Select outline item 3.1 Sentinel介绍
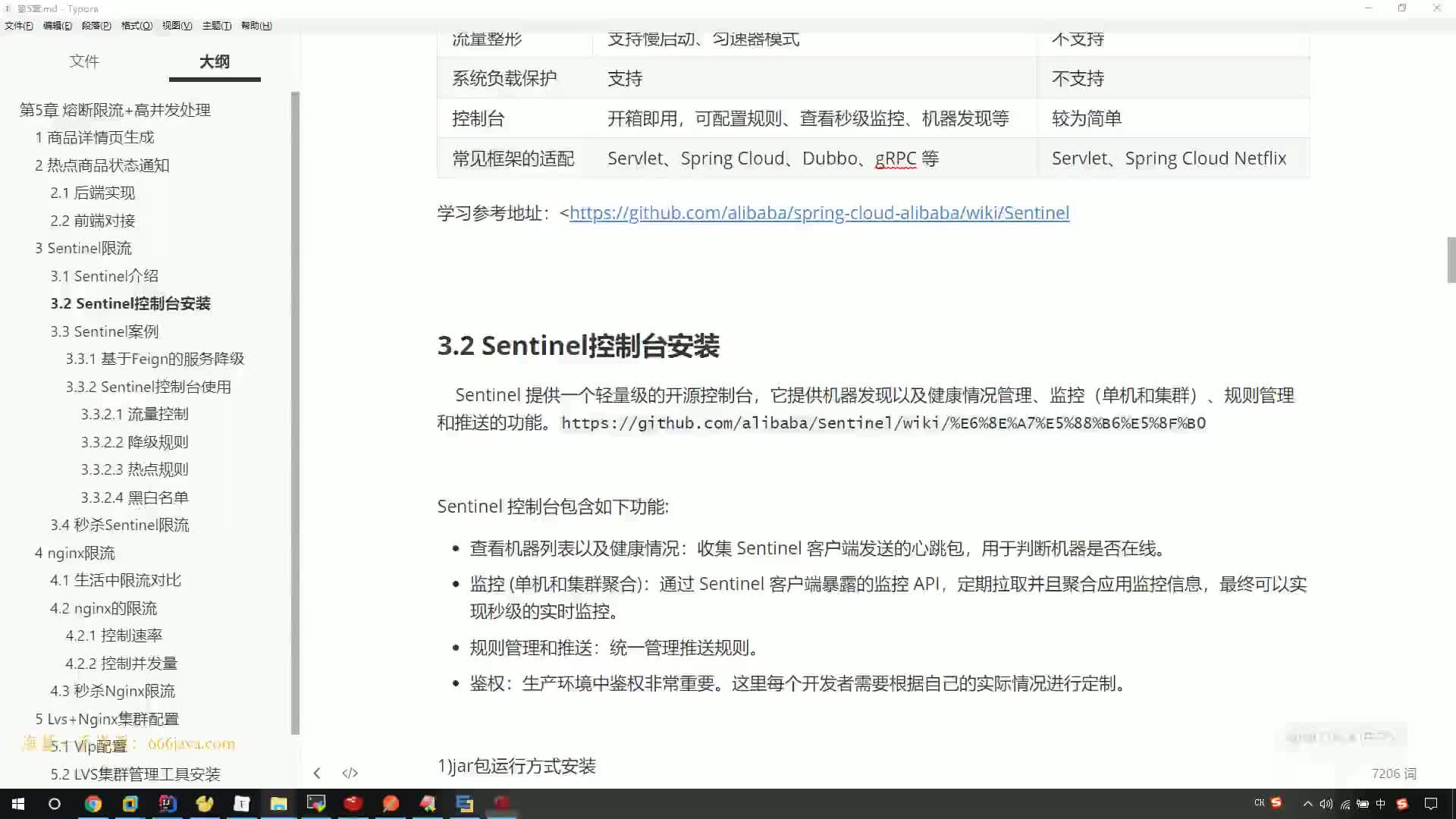The height and width of the screenshot is (819, 1456). click(x=105, y=276)
